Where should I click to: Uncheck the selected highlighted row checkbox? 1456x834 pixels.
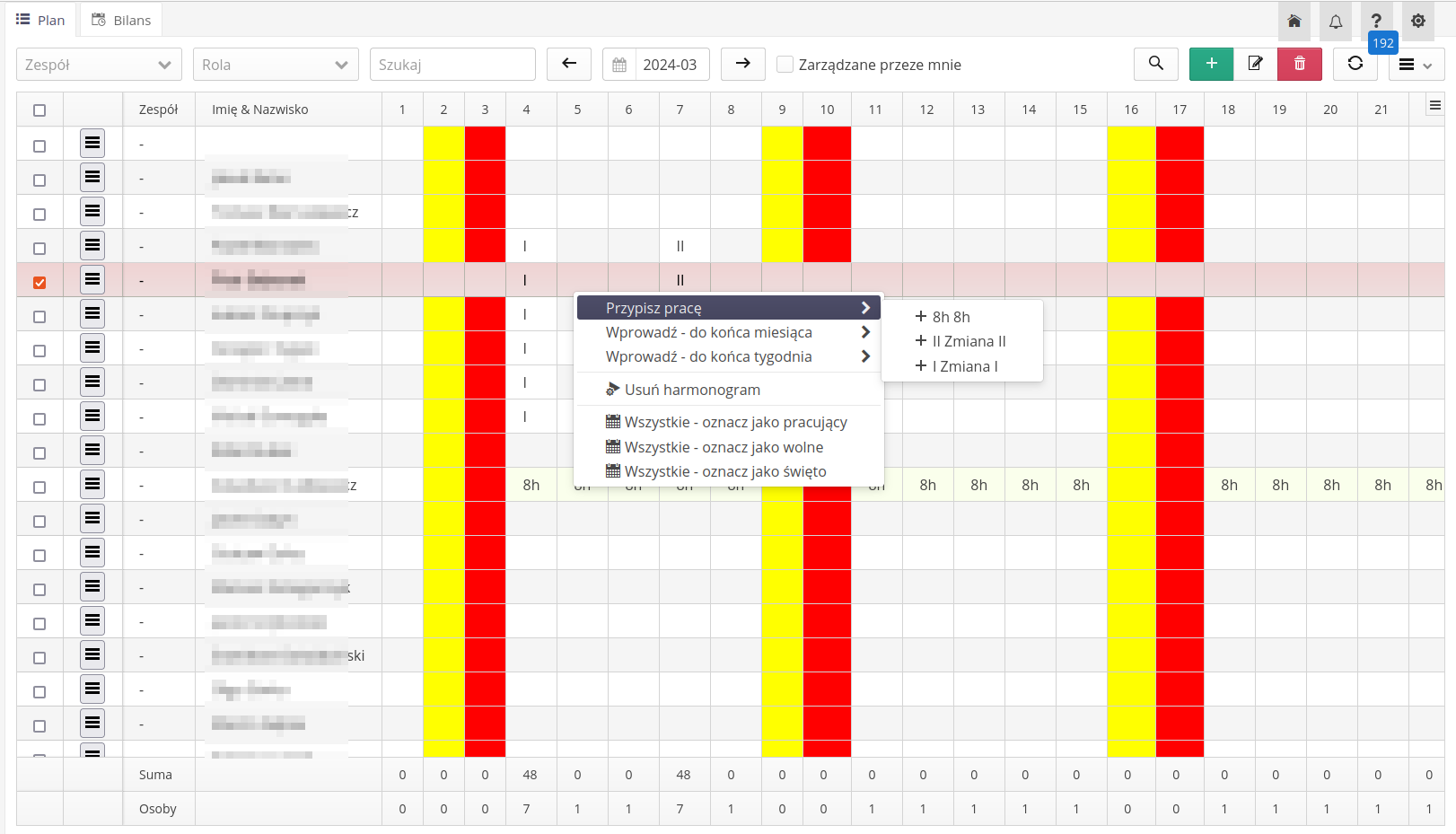39,282
